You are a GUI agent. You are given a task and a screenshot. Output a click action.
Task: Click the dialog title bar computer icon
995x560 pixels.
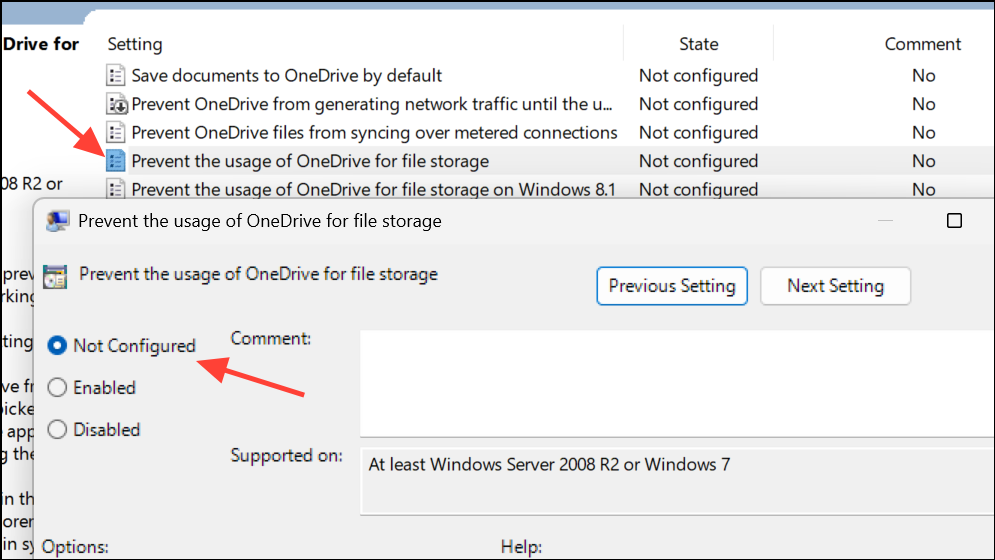[58, 221]
